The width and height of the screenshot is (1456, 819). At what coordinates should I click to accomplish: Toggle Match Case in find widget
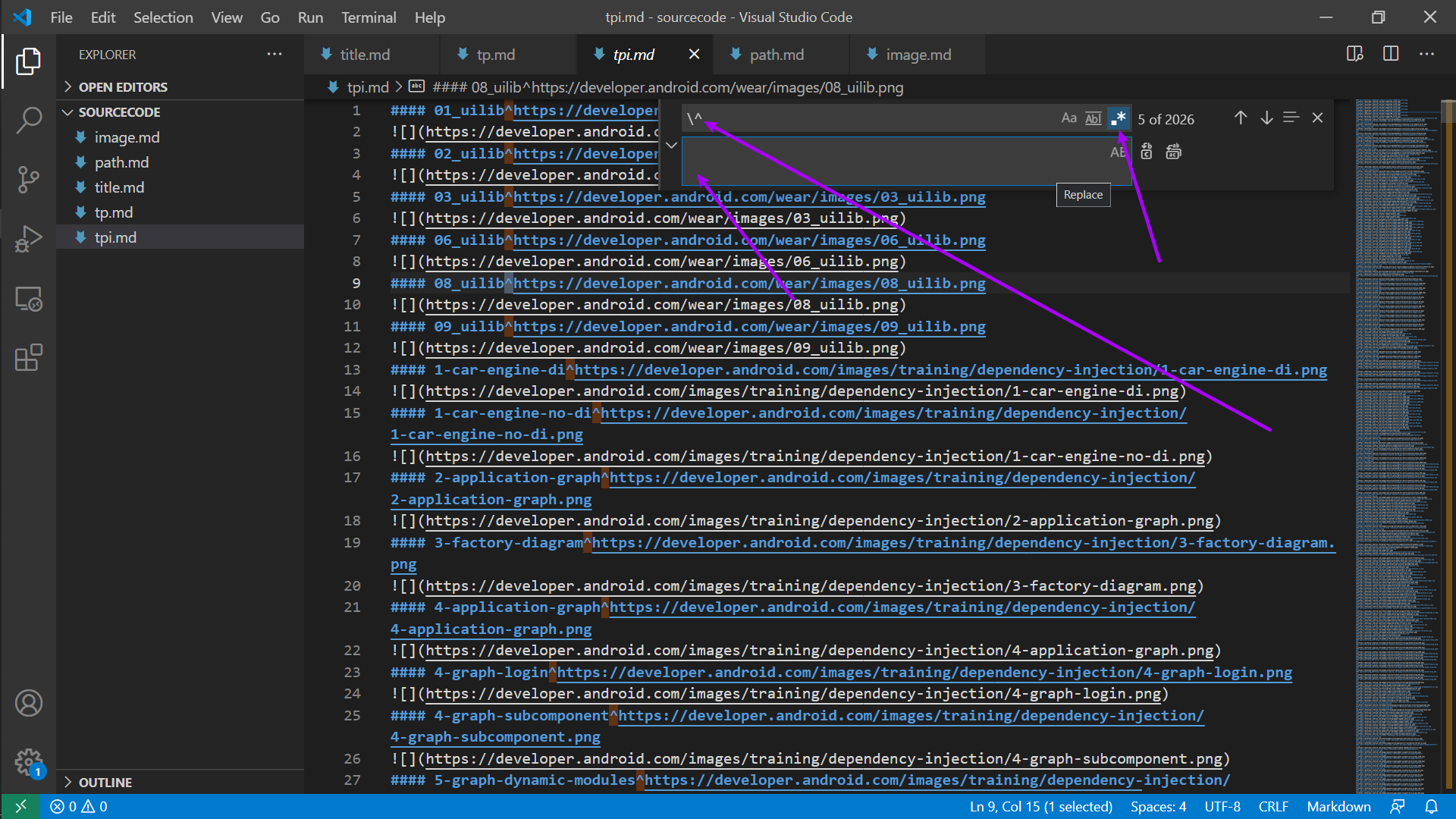(x=1068, y=118)
